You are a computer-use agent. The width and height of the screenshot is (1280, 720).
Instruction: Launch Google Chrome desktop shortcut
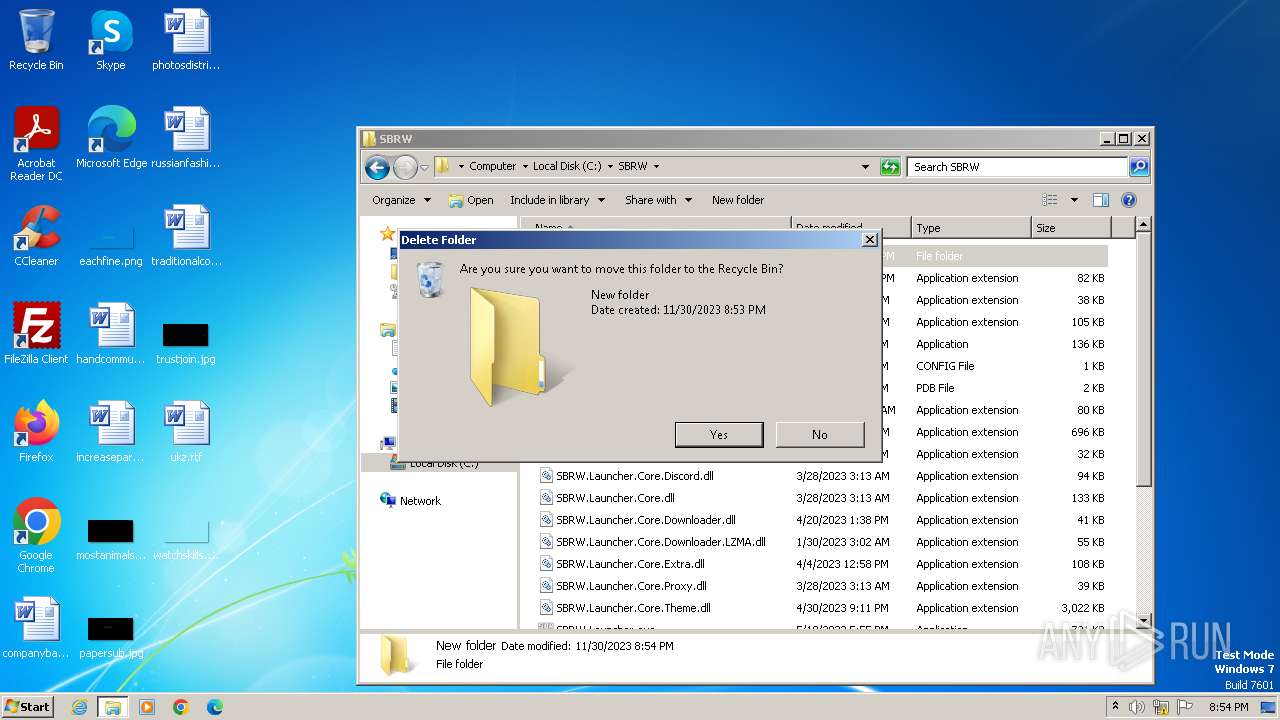click(x=36, y=537)
